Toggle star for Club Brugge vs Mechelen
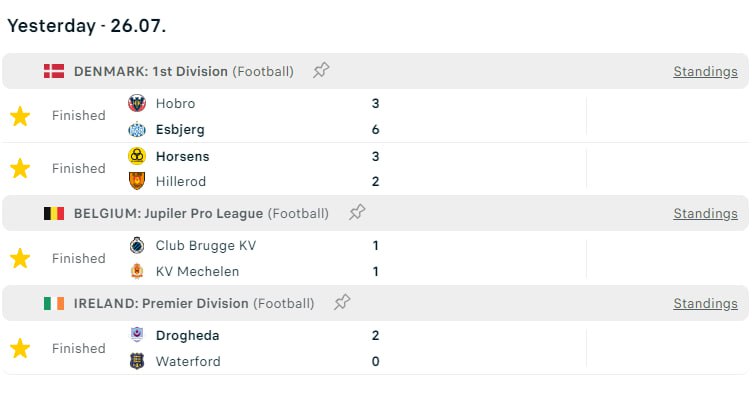 [x=20, y=258]
